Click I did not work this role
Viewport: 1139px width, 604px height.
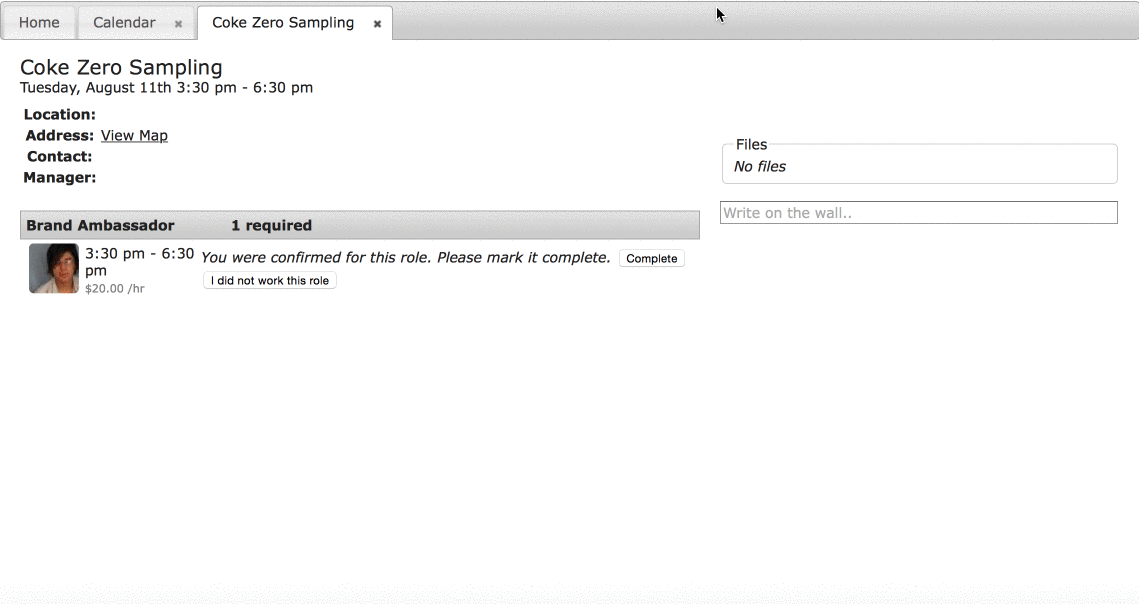[269, 281]
